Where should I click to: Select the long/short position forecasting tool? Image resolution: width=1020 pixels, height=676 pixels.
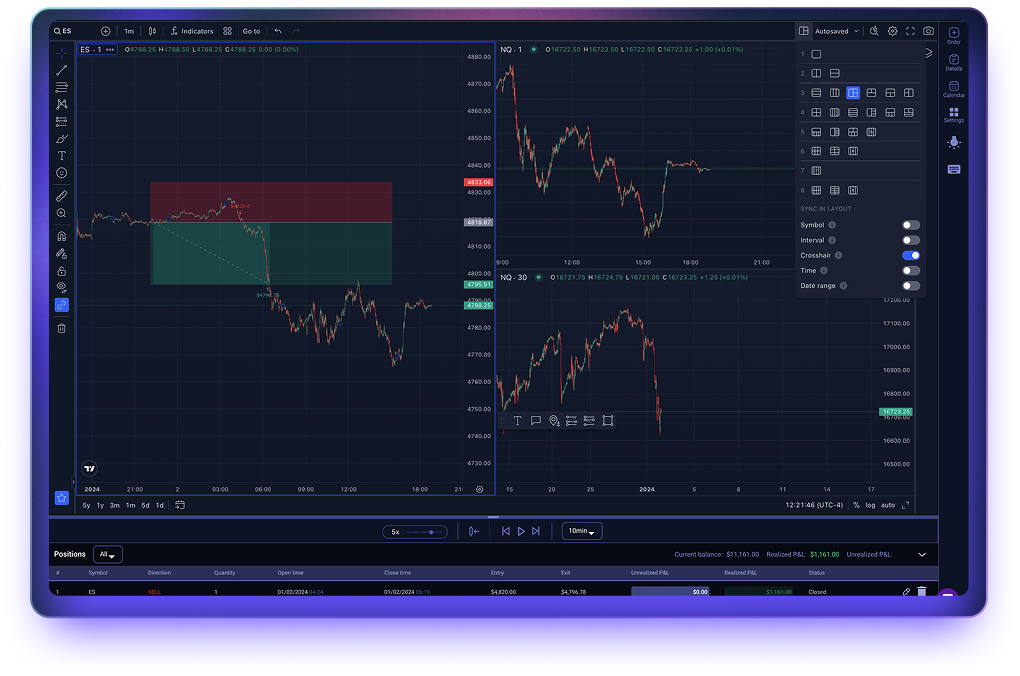pos(62,122)
